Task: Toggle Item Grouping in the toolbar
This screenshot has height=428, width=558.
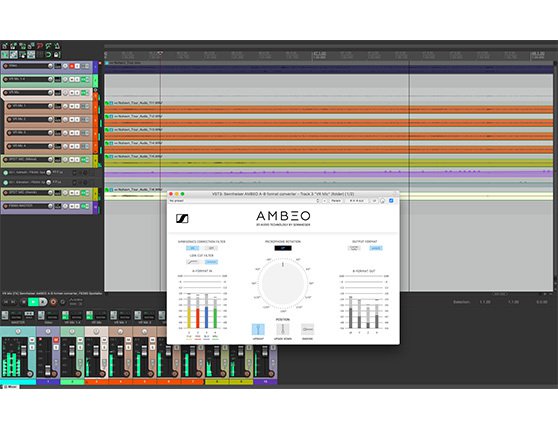Action: (14, 54)
